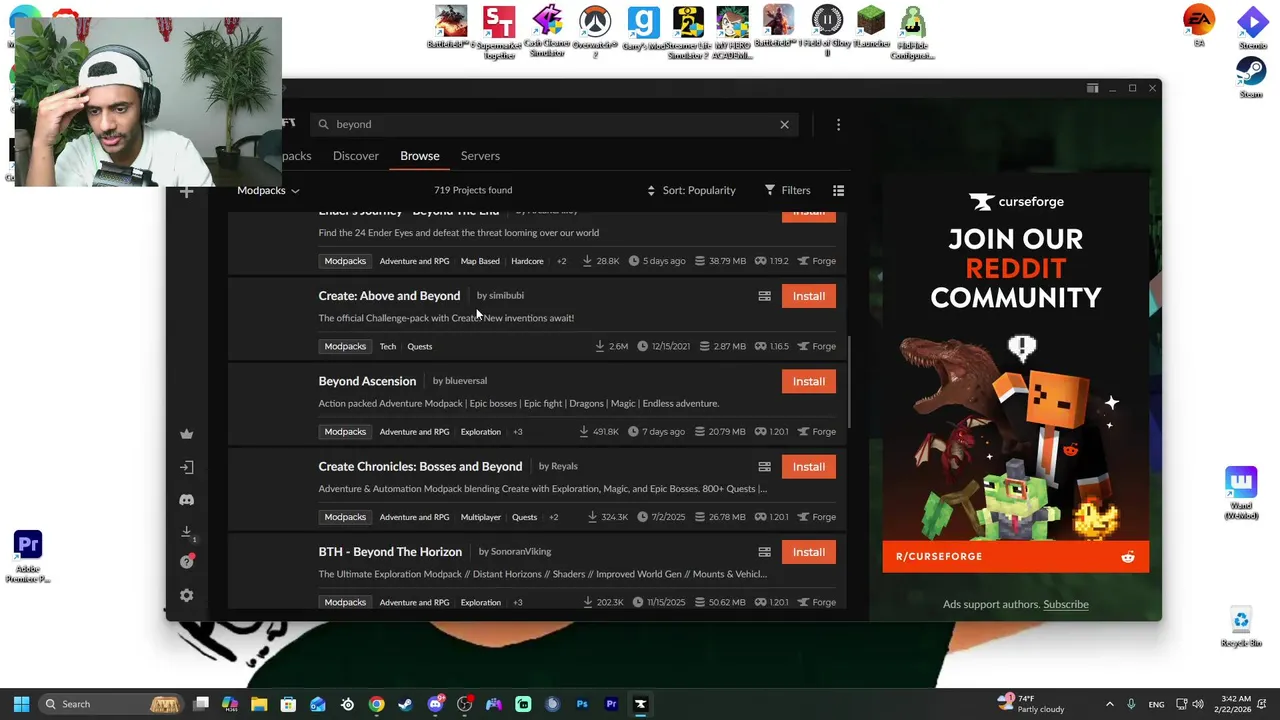The height and width of the screenshot is (720, 1280).
Task: Click Quests tag on Create: Above and Beyond
Action: 420,346
